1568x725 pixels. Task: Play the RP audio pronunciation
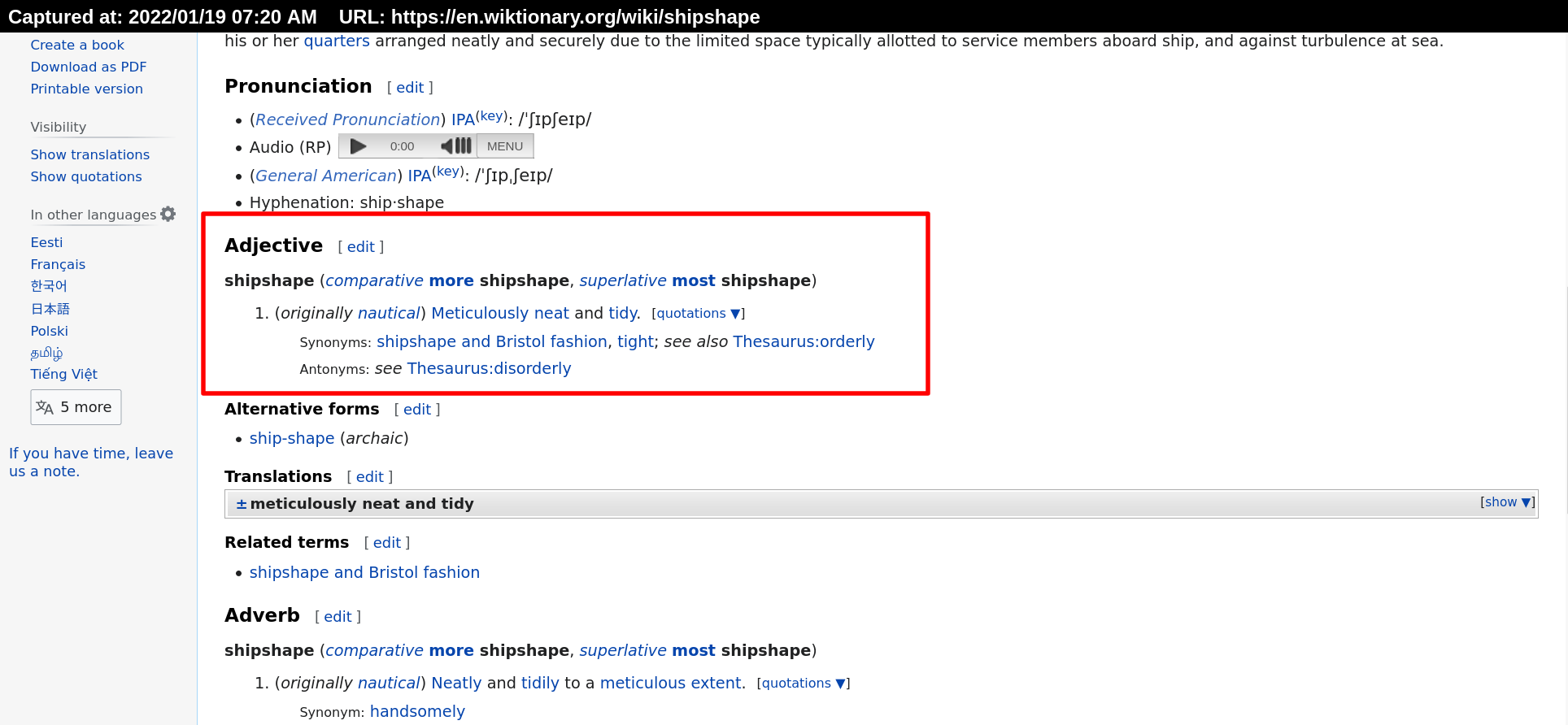tap(358, 146)
